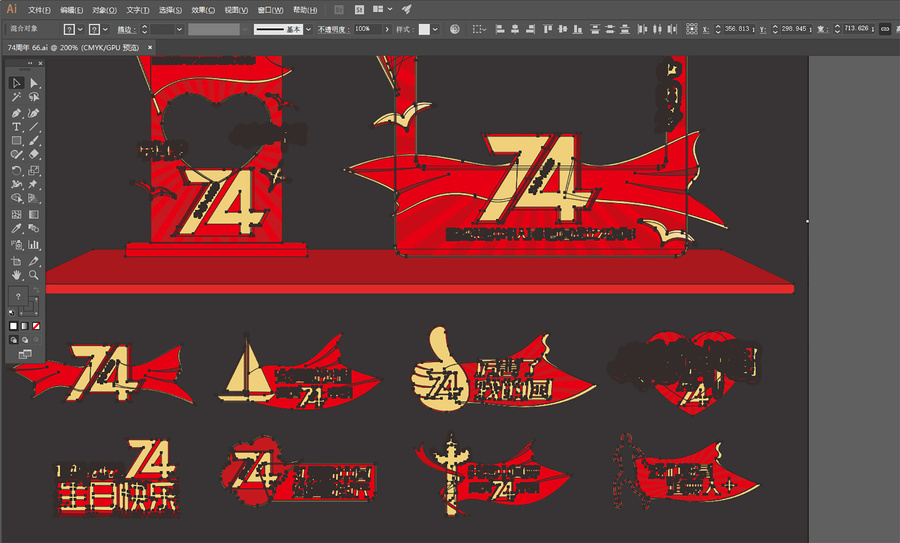
Task: Open the 选择(S) menu
Action: click(x=170, y=10)
